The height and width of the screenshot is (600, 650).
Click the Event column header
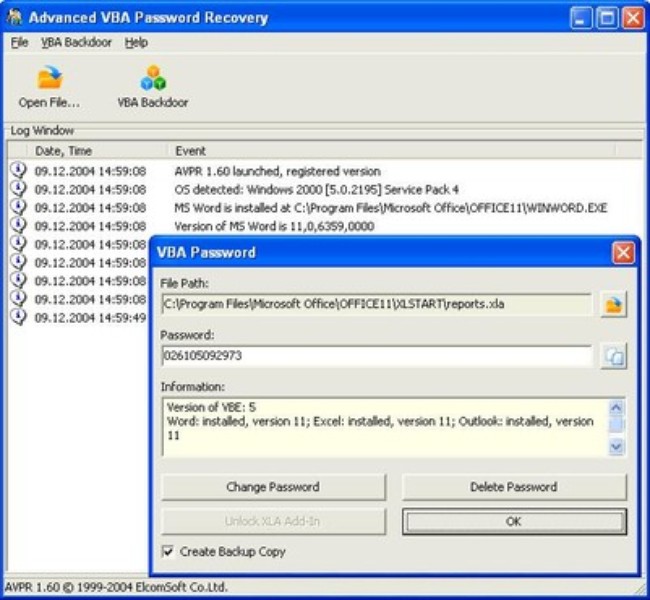coord(190,151)
